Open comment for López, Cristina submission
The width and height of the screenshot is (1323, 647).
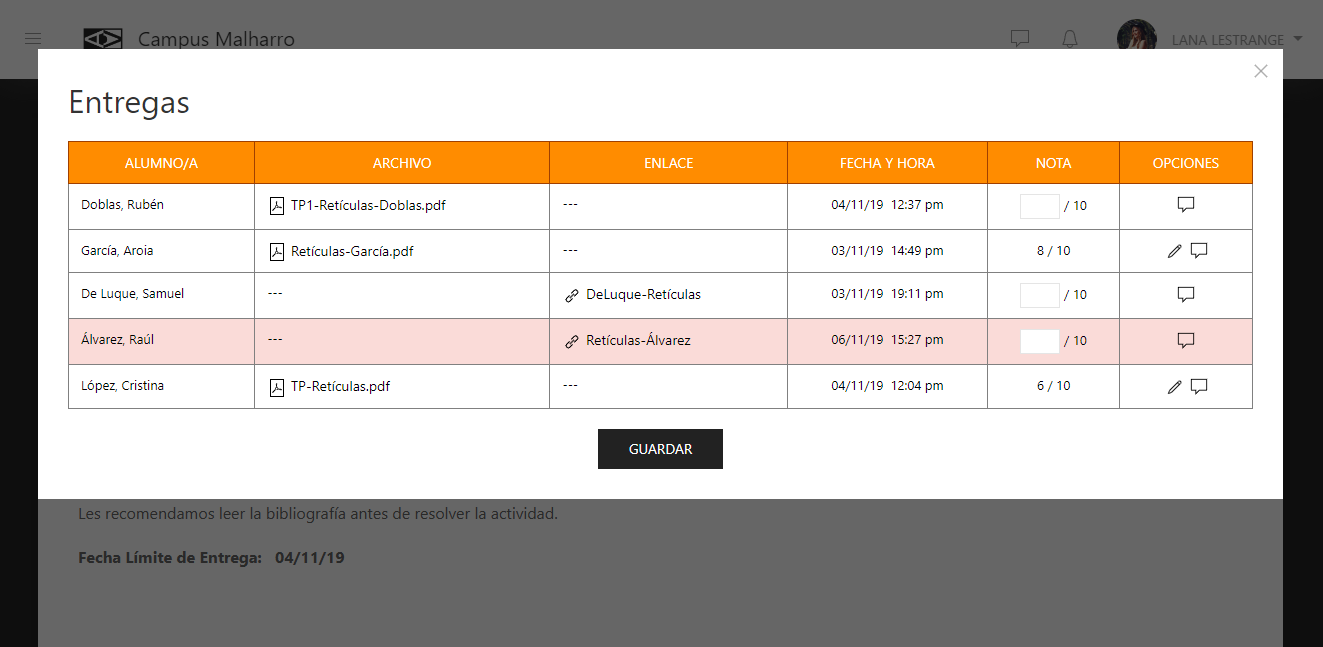click(x=1199, y=387)
